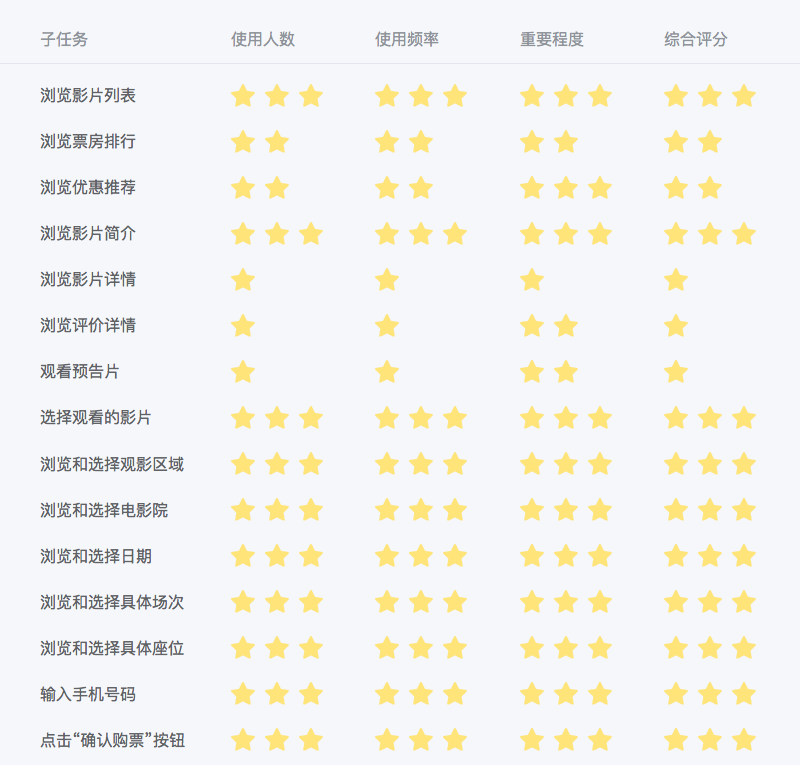Click second 使用频率 star for 浏览和选择日期

pyautogui.click(x=421, y=556)
